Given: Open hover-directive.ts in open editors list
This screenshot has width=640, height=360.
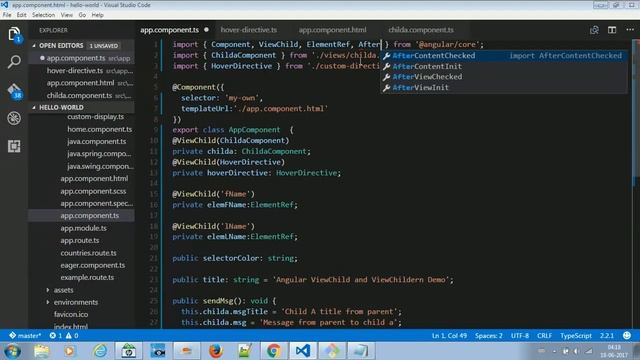Looking at the screenshot, I should [81, 71].
